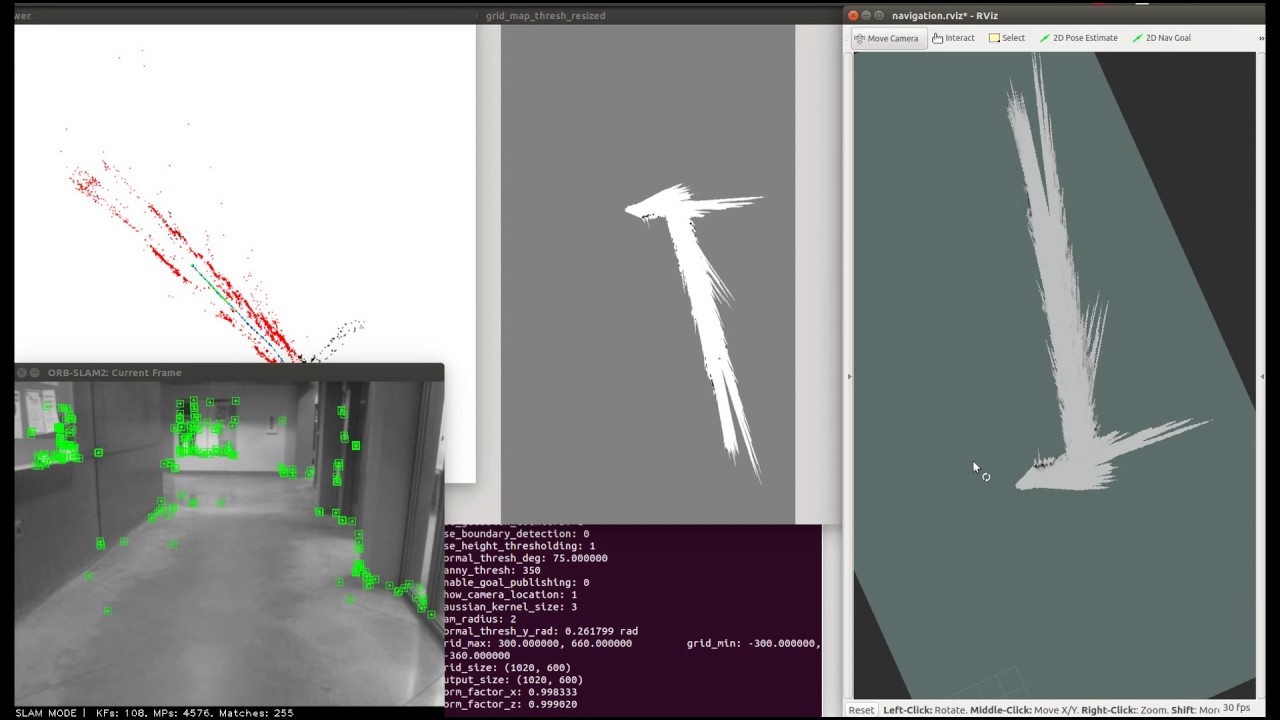This screenshot has height=720, width=1280.
Task: Pick the 2D Pose Estimate arrow tool
Action: point(1078,38)
